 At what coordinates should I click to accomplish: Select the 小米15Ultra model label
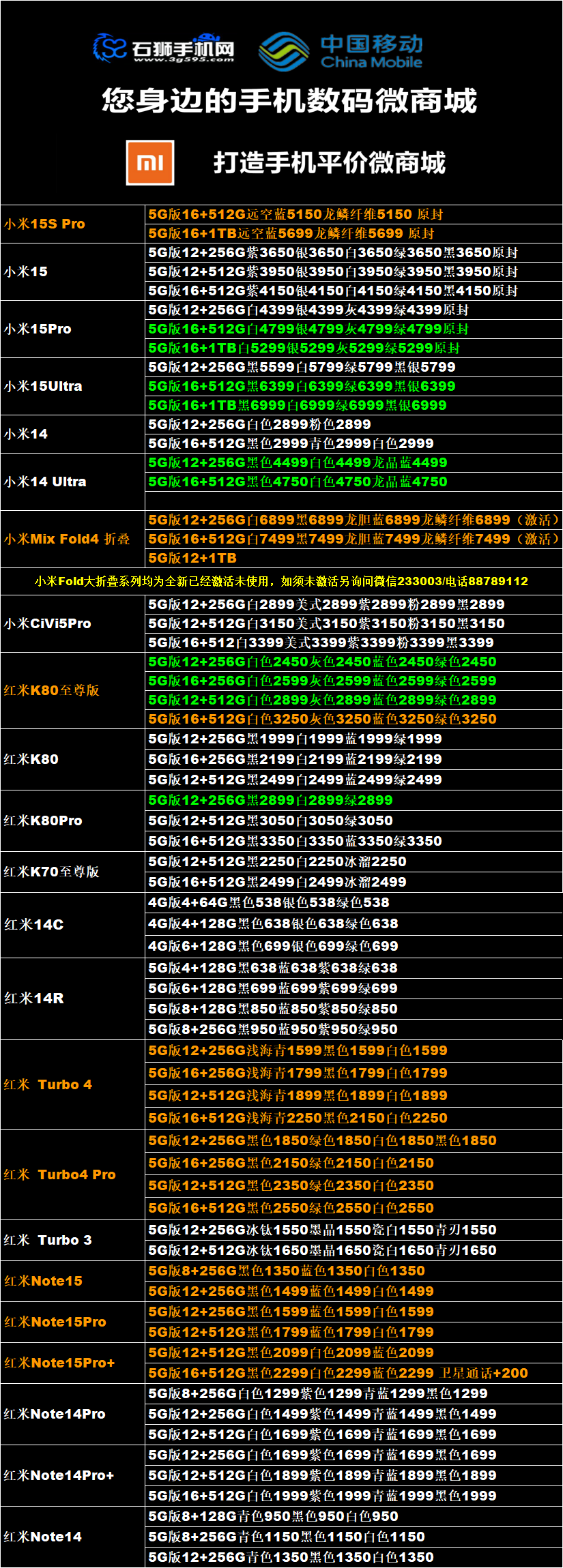click(43, 386)
